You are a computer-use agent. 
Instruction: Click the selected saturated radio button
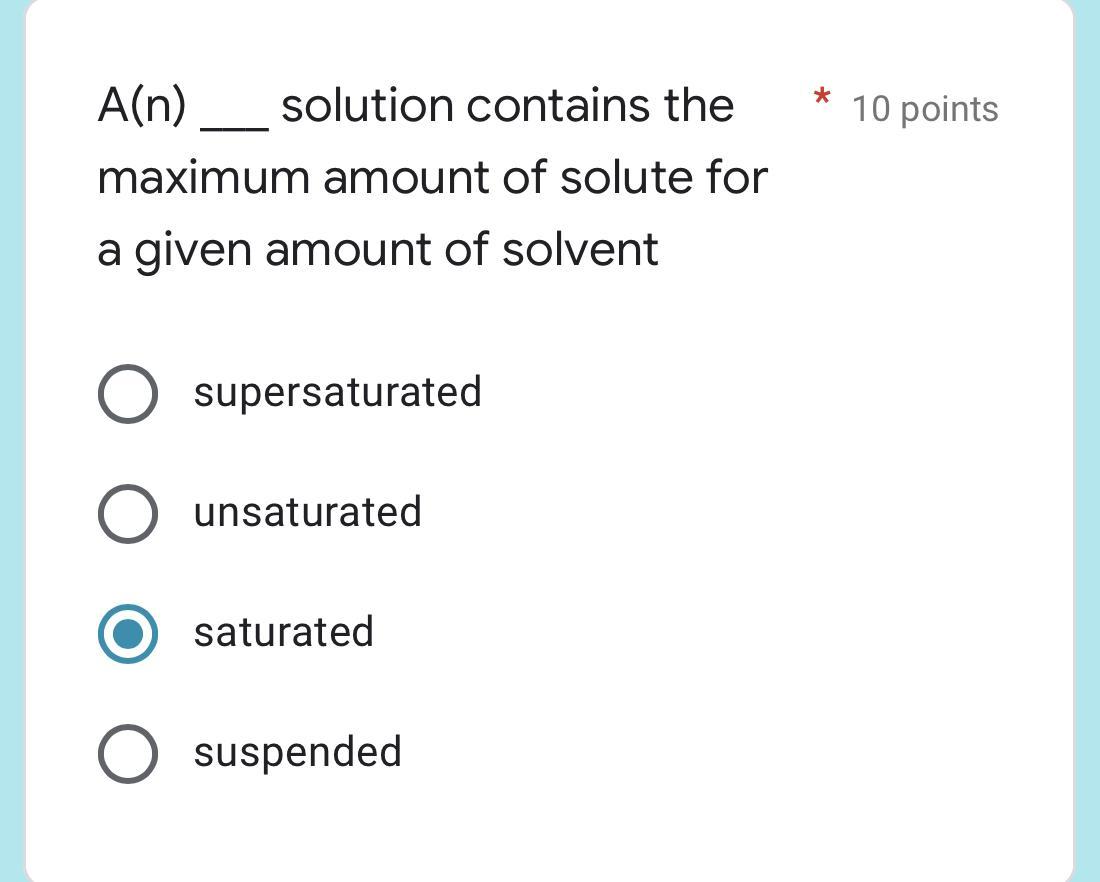pyautogui.click(x=127, y=634)
